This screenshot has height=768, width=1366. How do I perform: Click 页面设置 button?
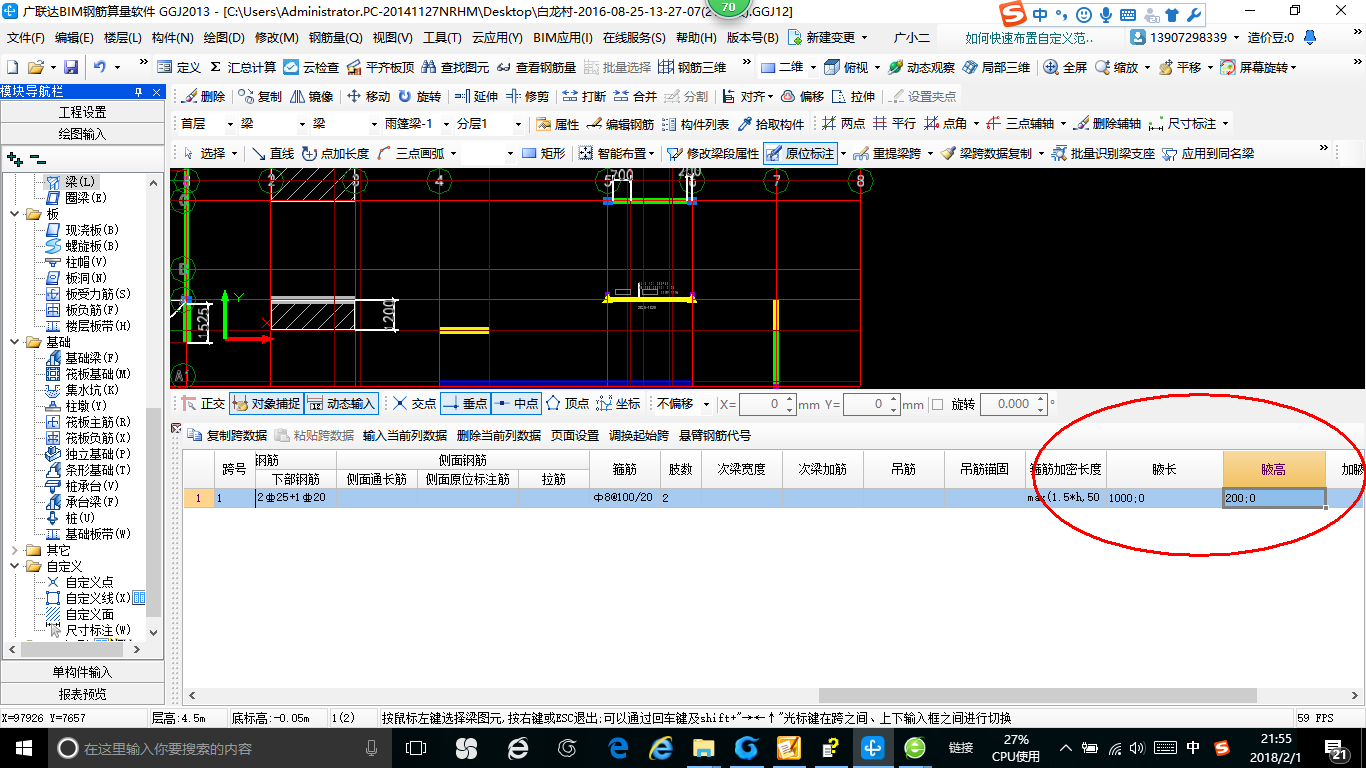point(574,436)
